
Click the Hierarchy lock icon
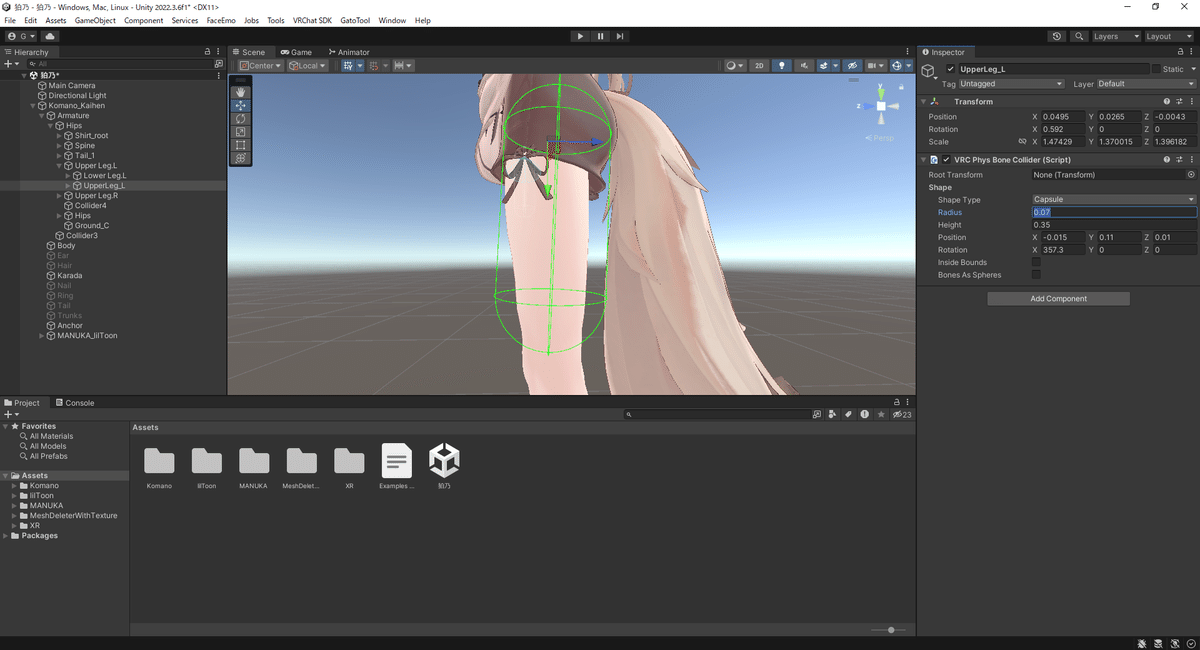click(207, 52)
